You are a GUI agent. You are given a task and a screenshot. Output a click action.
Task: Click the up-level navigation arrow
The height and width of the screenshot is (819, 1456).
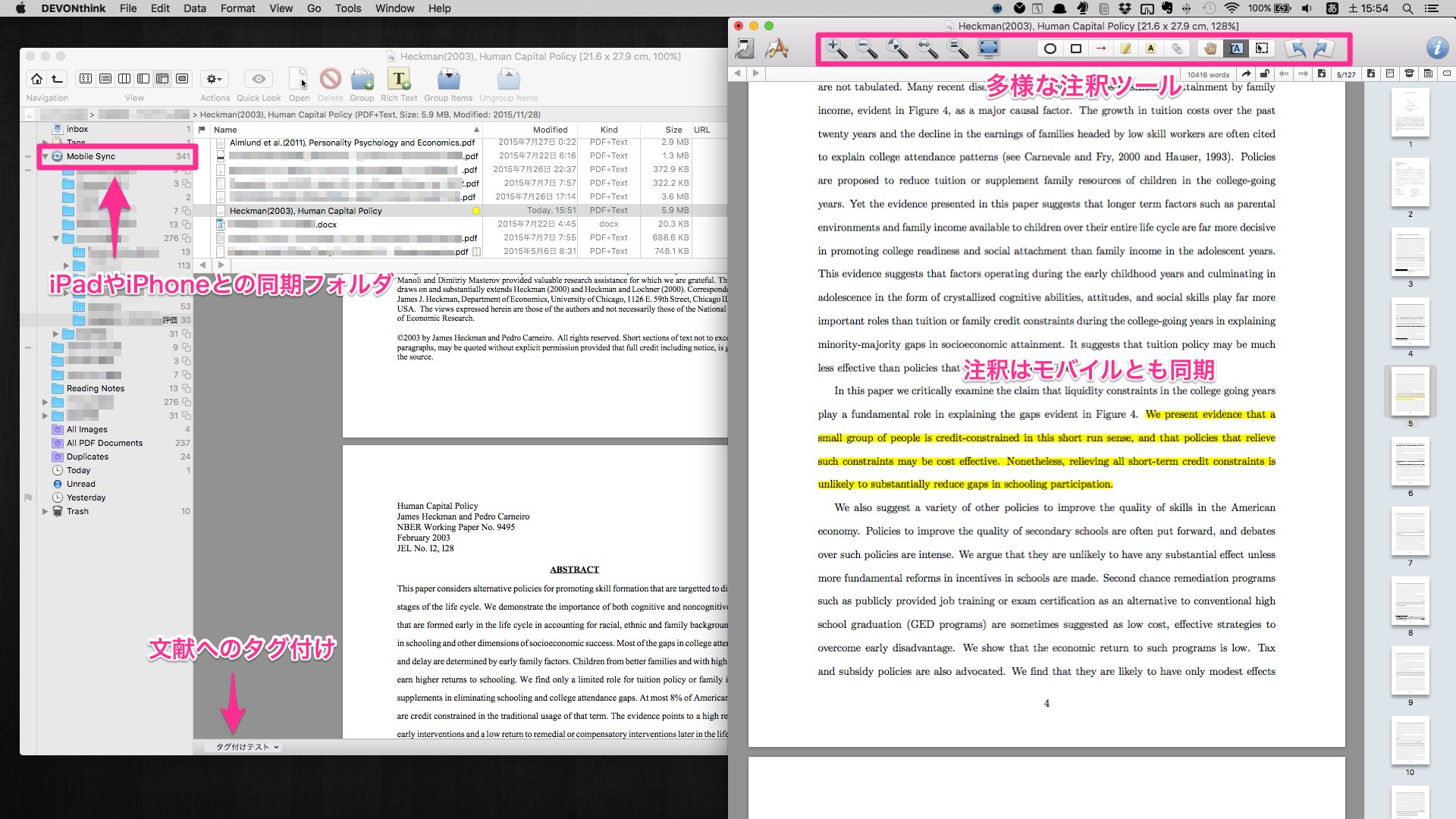pyautogui.click(x=57, y=79)
